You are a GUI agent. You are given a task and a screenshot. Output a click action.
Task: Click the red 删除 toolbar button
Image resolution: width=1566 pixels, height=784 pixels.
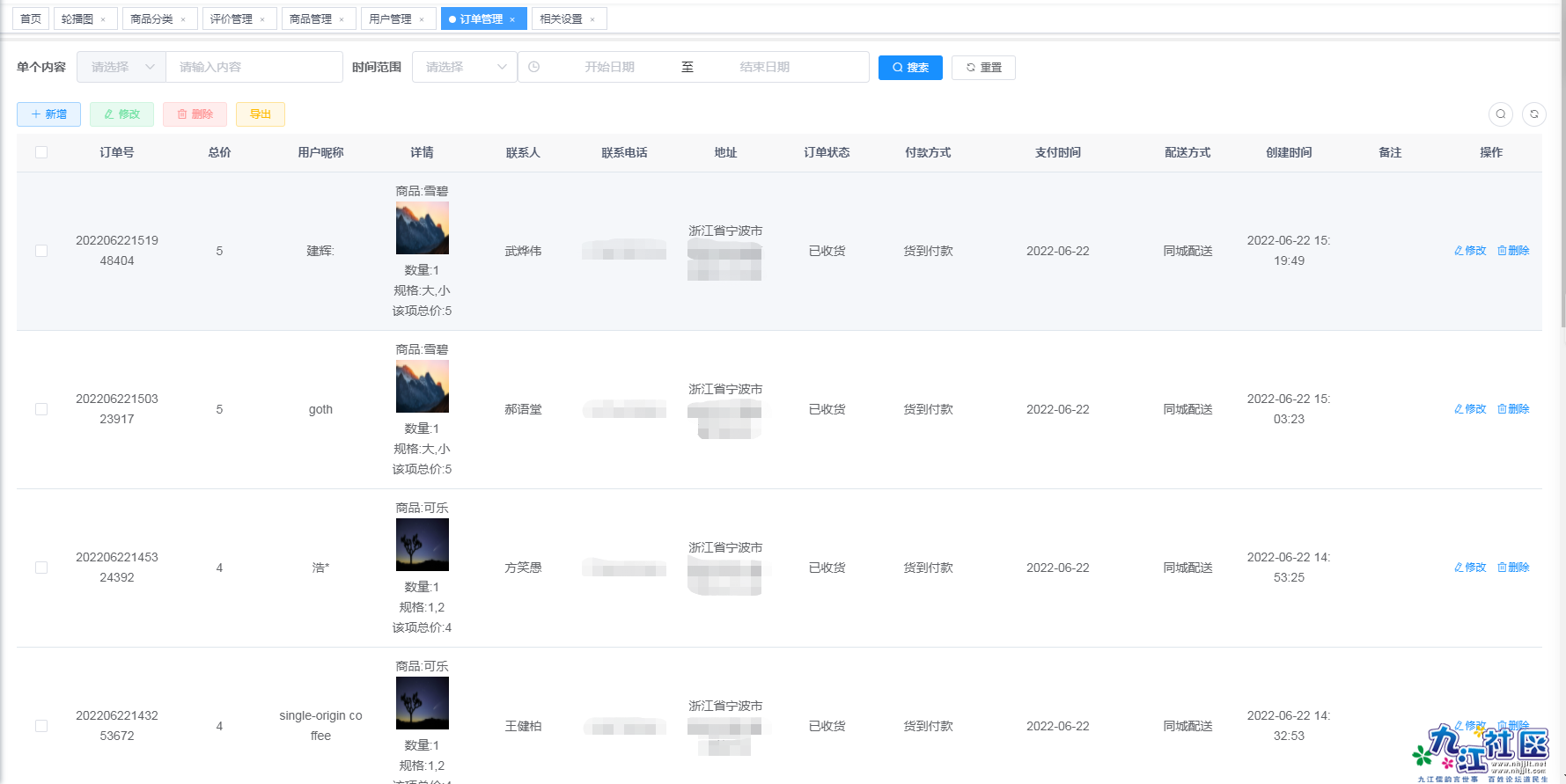point(195,114)
